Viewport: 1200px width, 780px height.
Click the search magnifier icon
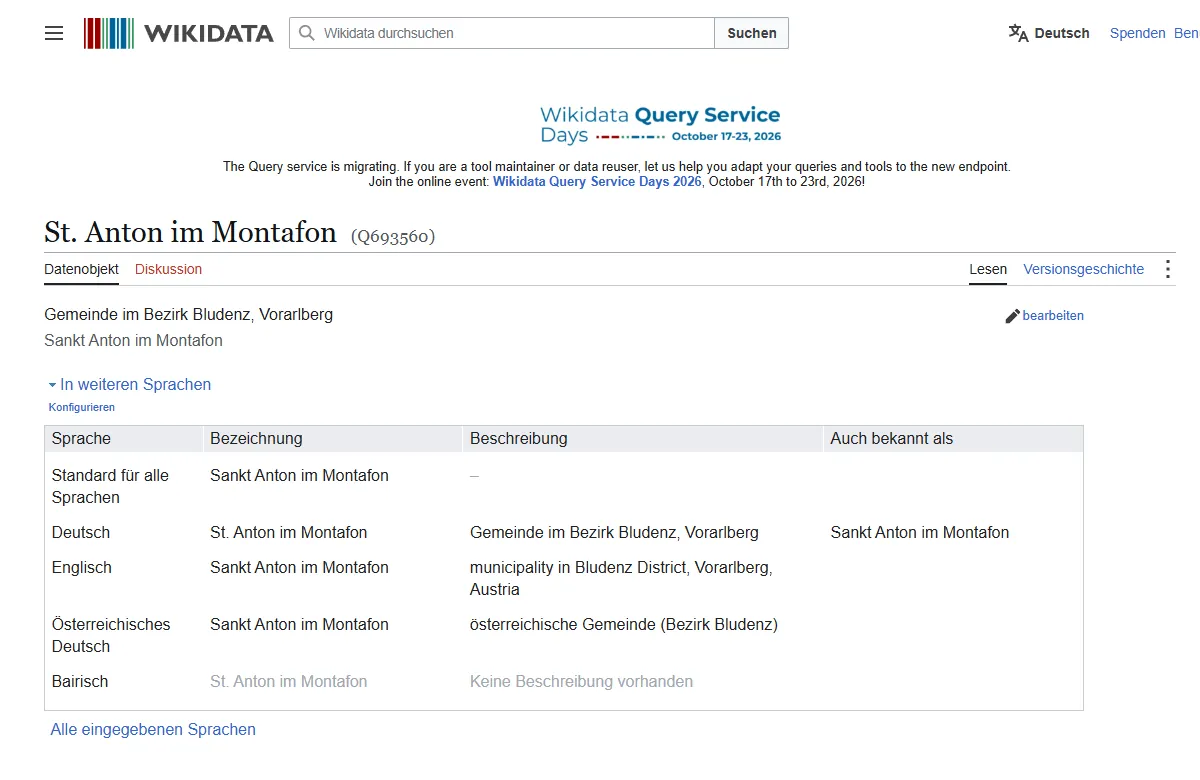307,33
